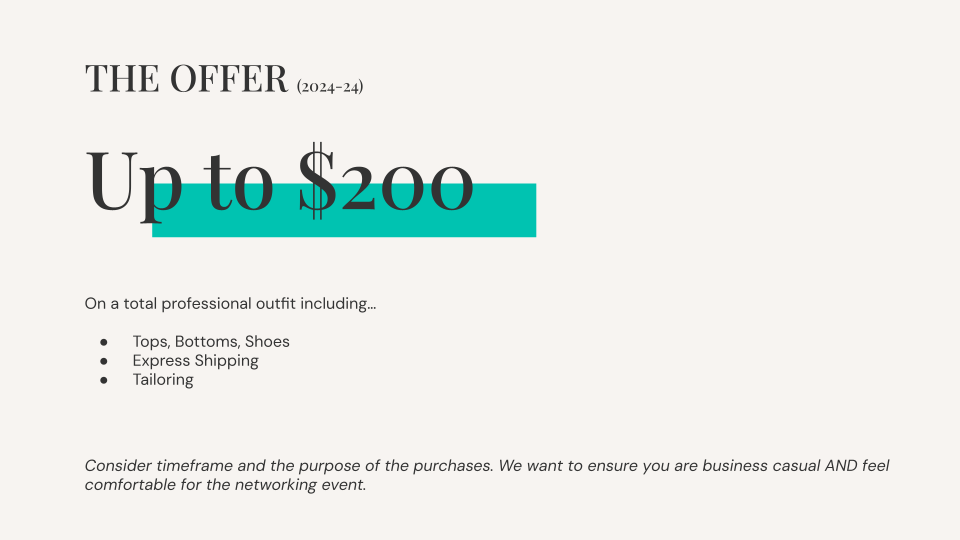Select the "Tops, Bottoms, Shoes" bullet text

tap(211, 342)
